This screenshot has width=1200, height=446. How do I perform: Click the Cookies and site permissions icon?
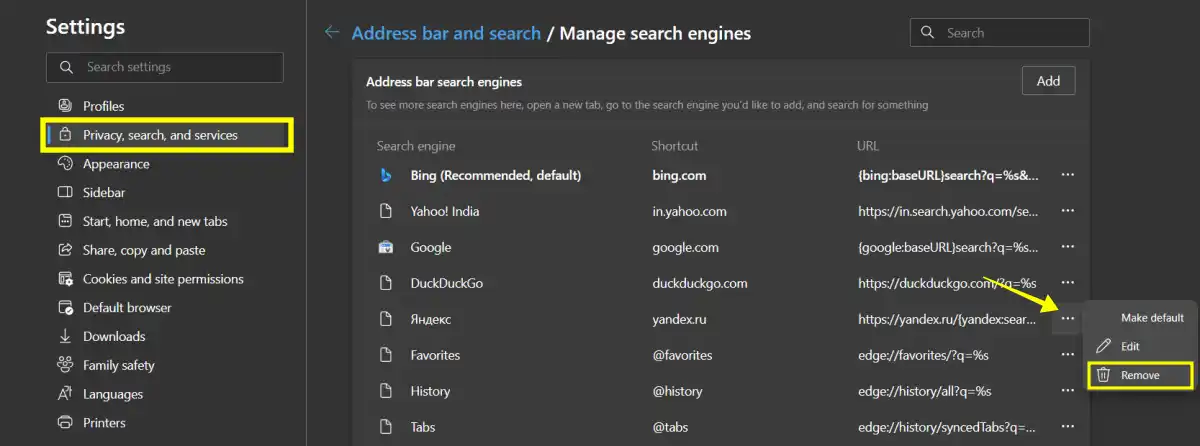click(66, 279)
